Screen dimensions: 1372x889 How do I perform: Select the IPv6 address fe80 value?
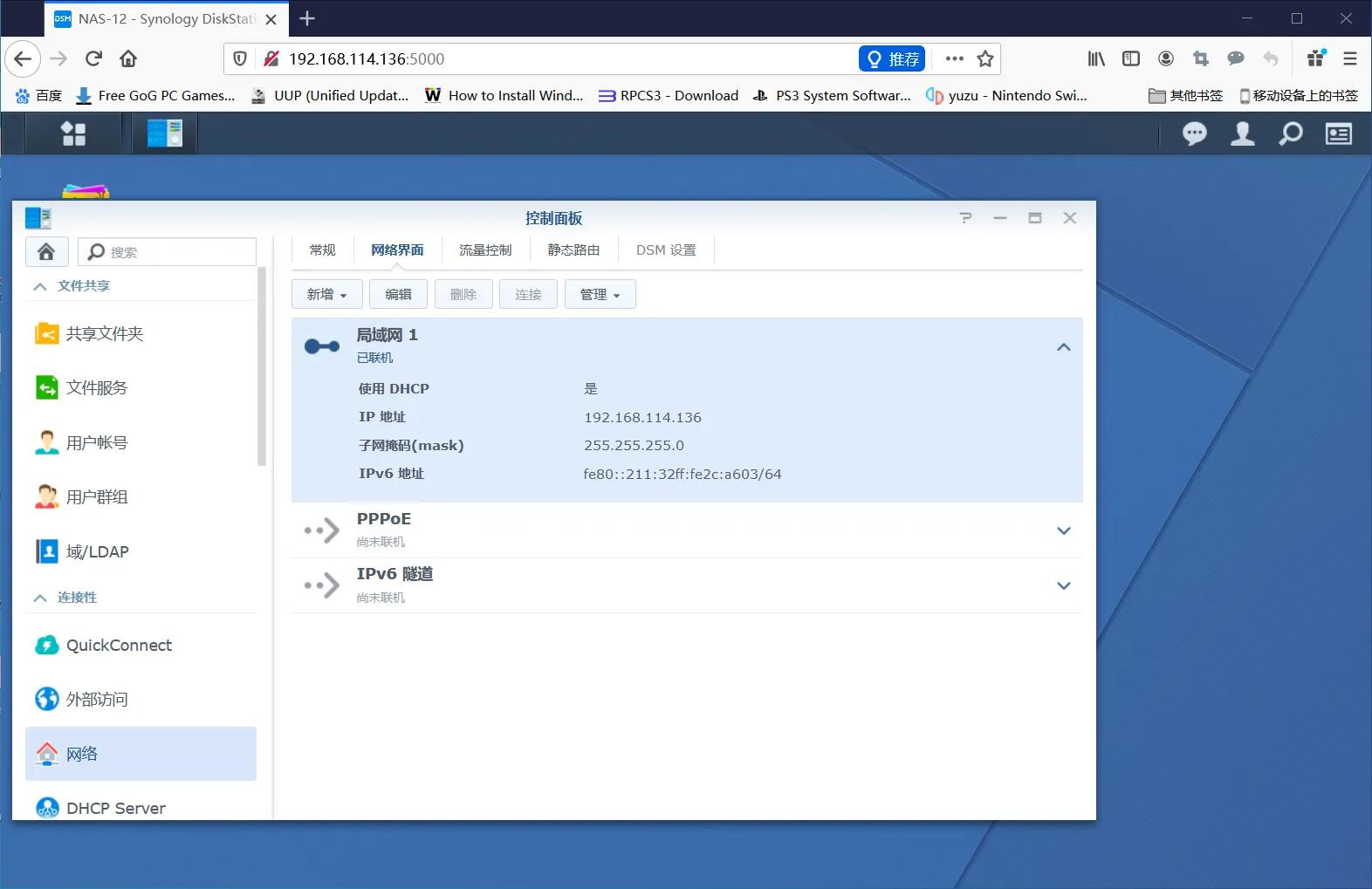(x=683, y=474)
